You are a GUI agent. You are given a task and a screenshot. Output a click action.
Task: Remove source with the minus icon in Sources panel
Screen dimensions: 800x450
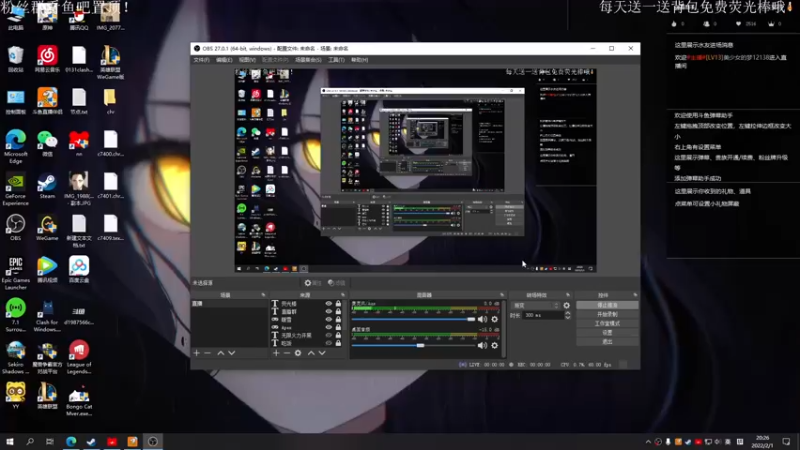[287, 353]
